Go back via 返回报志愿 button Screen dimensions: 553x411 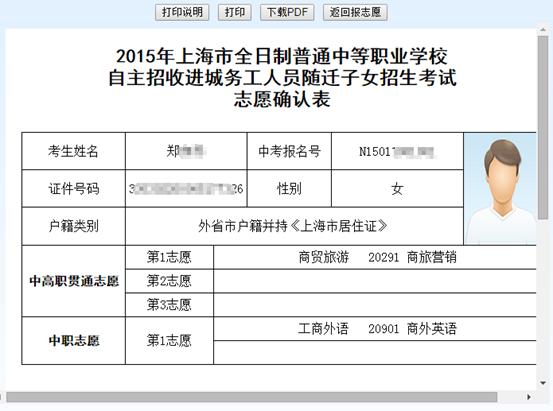coord(355,12)
